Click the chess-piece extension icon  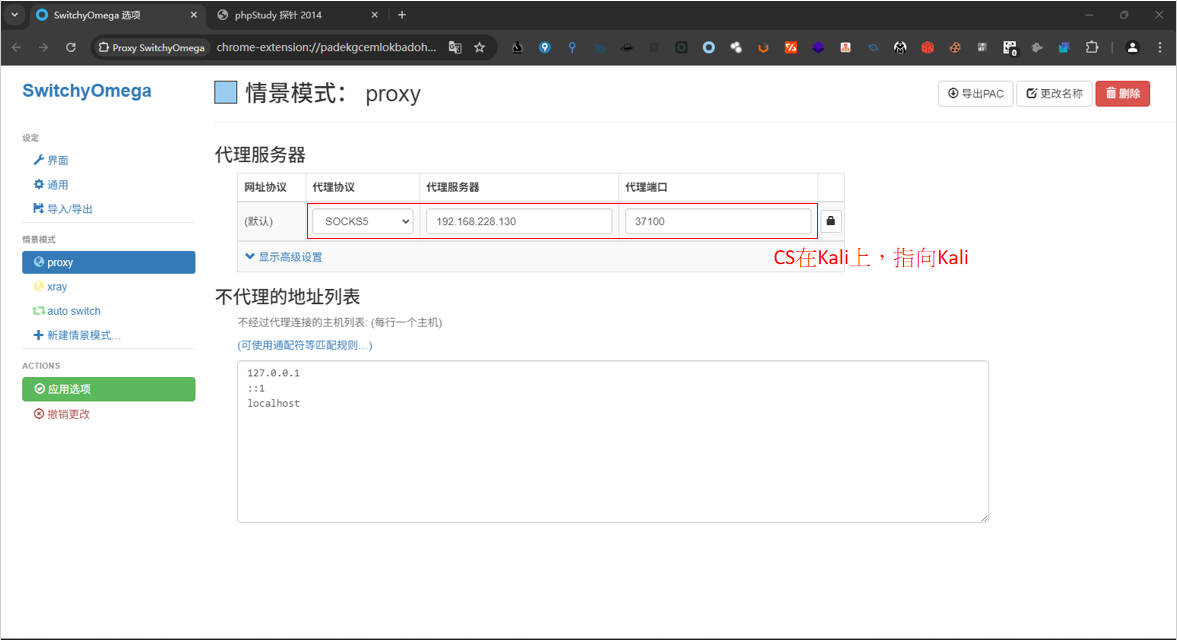tap(517, 47)
